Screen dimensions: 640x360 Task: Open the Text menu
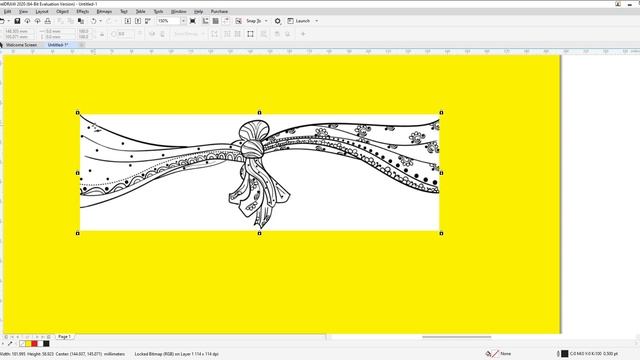pyautogui.click(x=124, y=11)
